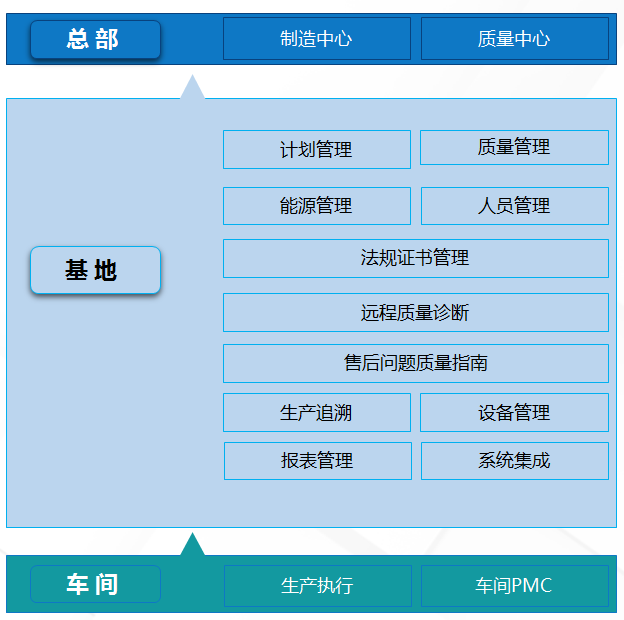The width and height of the screenshot is (624, 620).
Task: Open the 计划管理 module box
Action: click(x=317, y=149)
